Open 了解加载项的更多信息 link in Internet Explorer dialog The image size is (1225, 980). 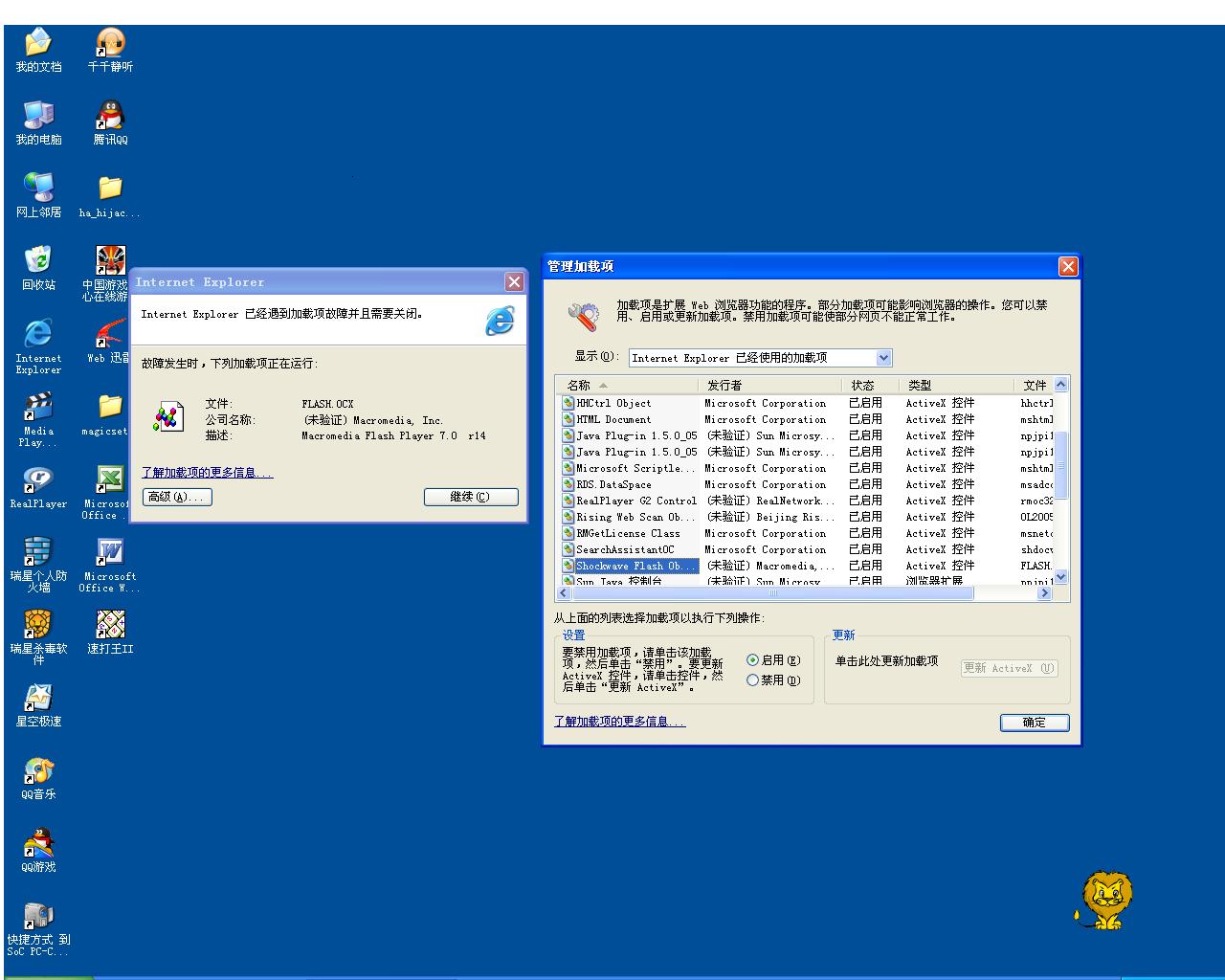point(207,473)
